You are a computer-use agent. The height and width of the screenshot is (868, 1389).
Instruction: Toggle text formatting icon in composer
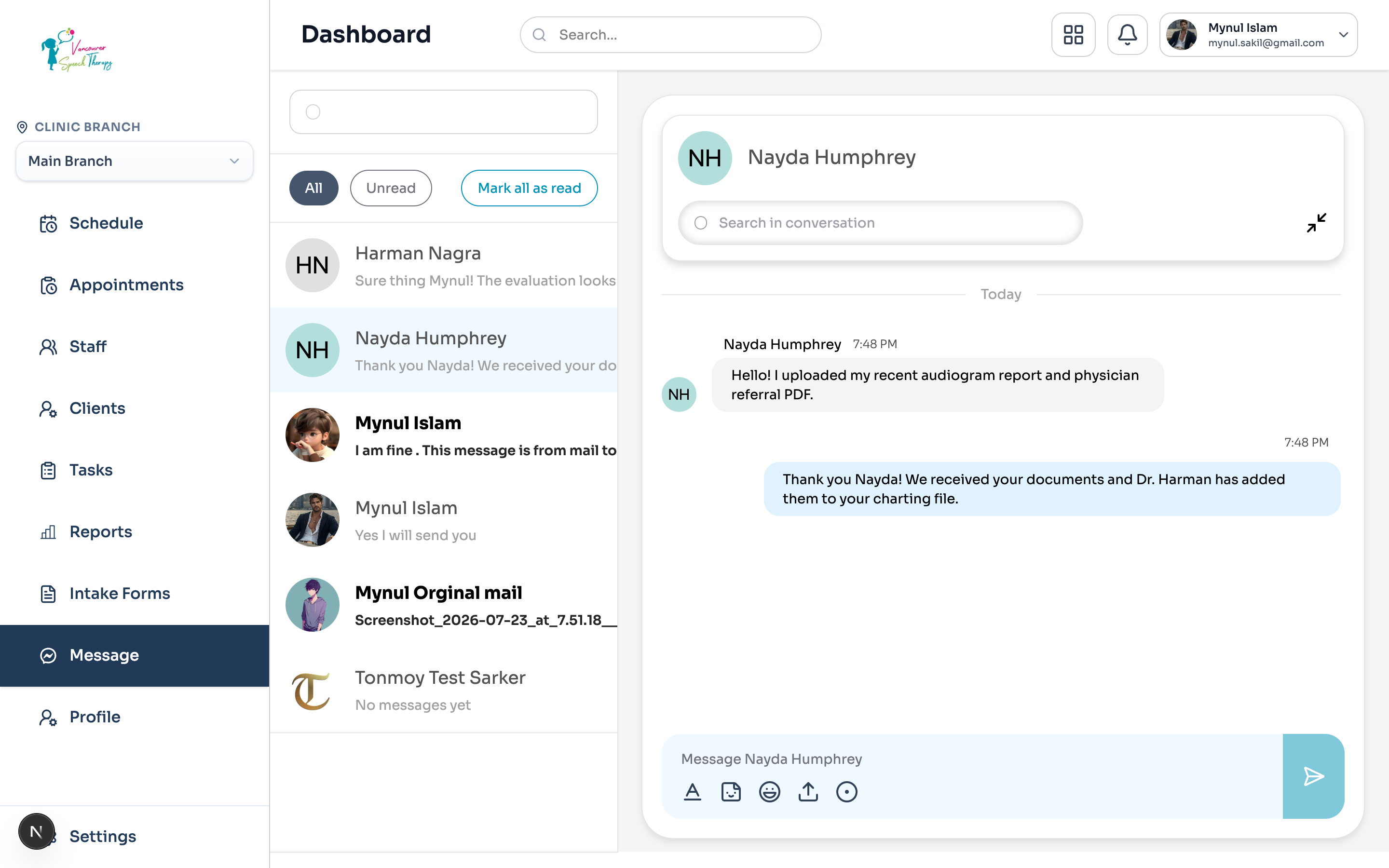point(692,792)
